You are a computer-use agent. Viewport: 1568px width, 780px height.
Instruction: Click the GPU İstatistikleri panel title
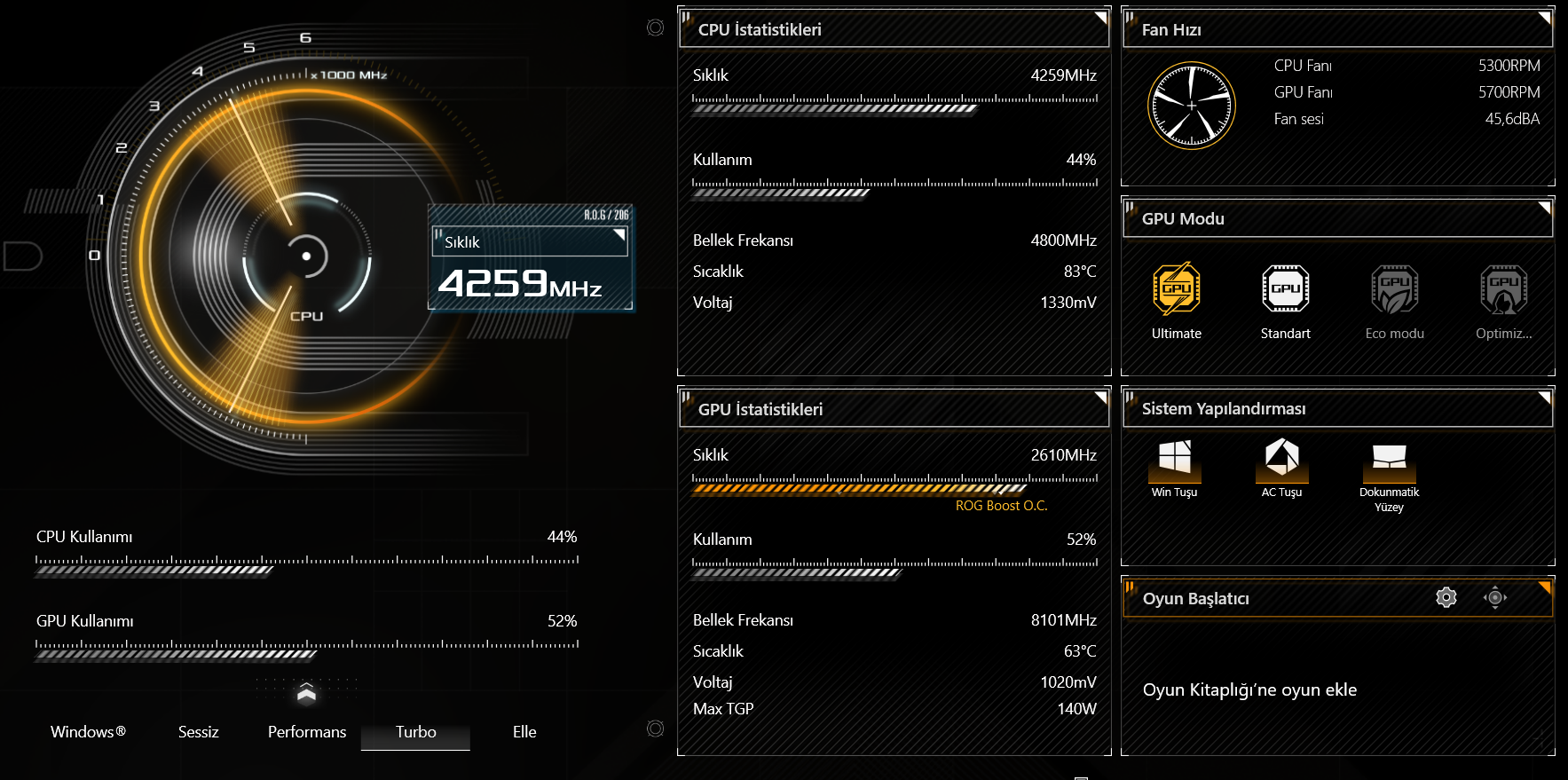[x=760, y=409]
